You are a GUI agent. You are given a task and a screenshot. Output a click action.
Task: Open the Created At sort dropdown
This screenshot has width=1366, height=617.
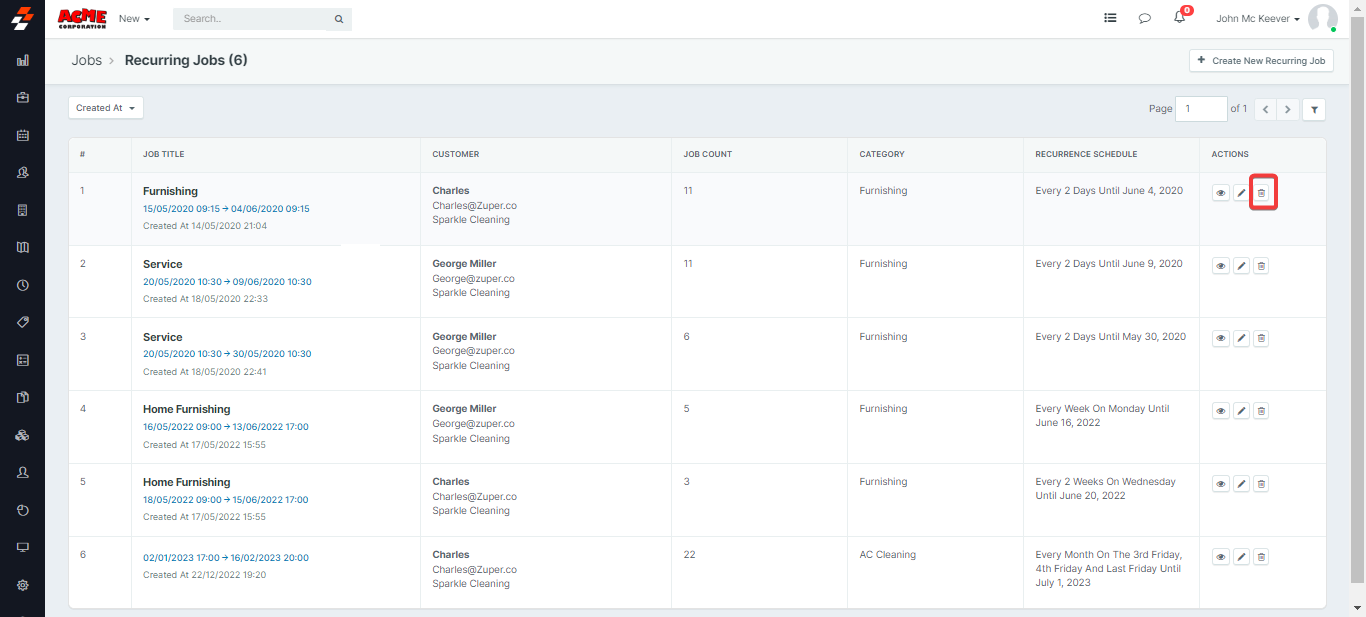106,108
